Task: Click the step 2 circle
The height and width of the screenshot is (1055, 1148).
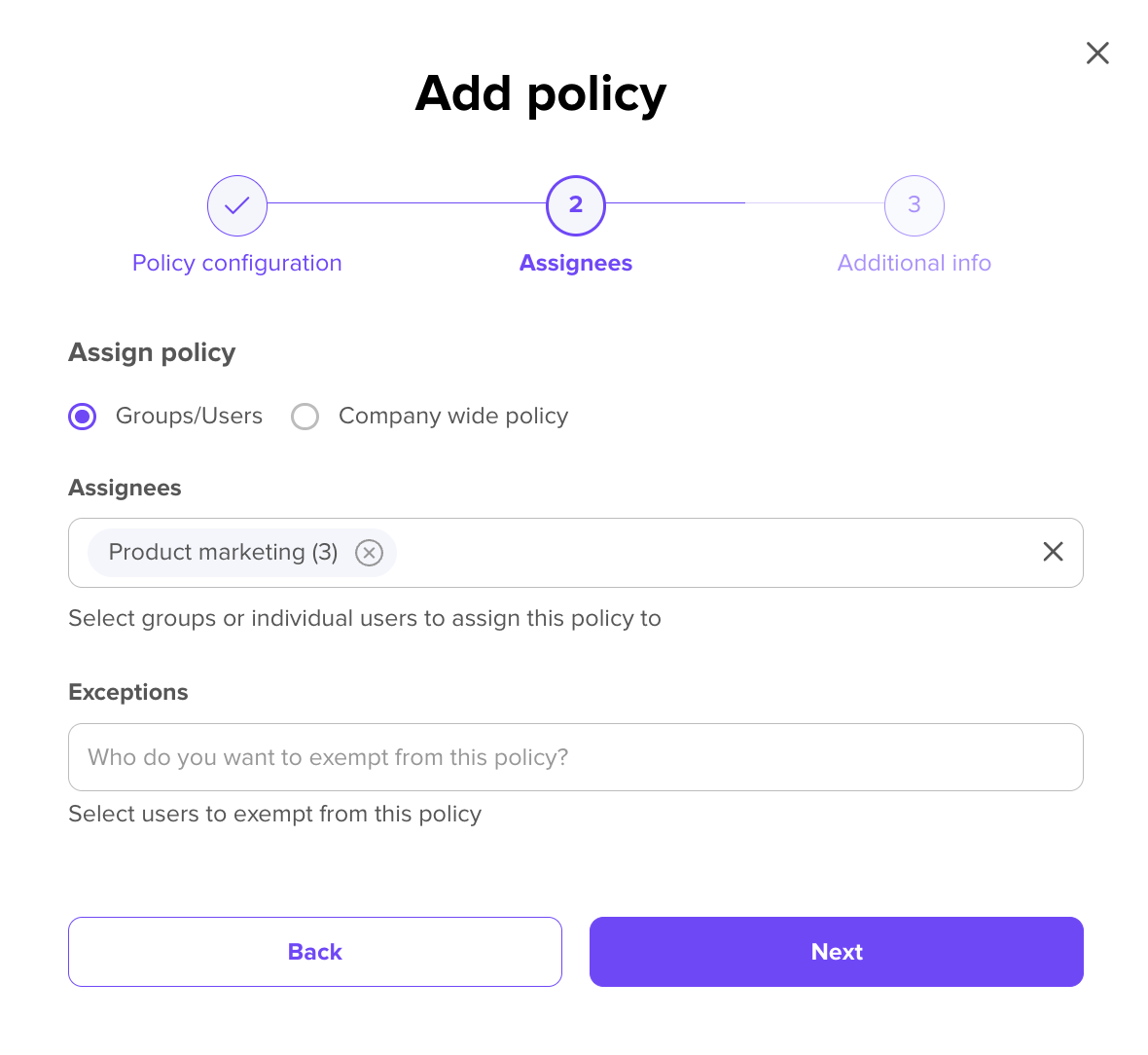Action: (576, 205)
